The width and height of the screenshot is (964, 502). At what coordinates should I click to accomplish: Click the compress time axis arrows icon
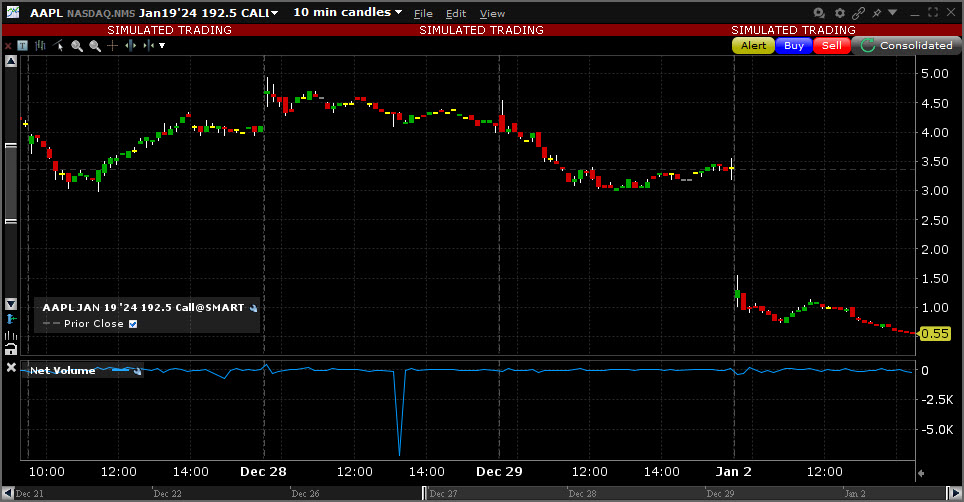click(x=148, y=45)
